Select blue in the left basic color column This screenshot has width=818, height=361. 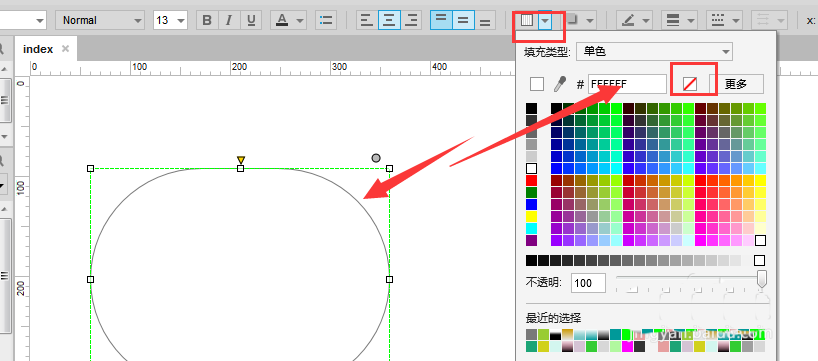(532, 204)
